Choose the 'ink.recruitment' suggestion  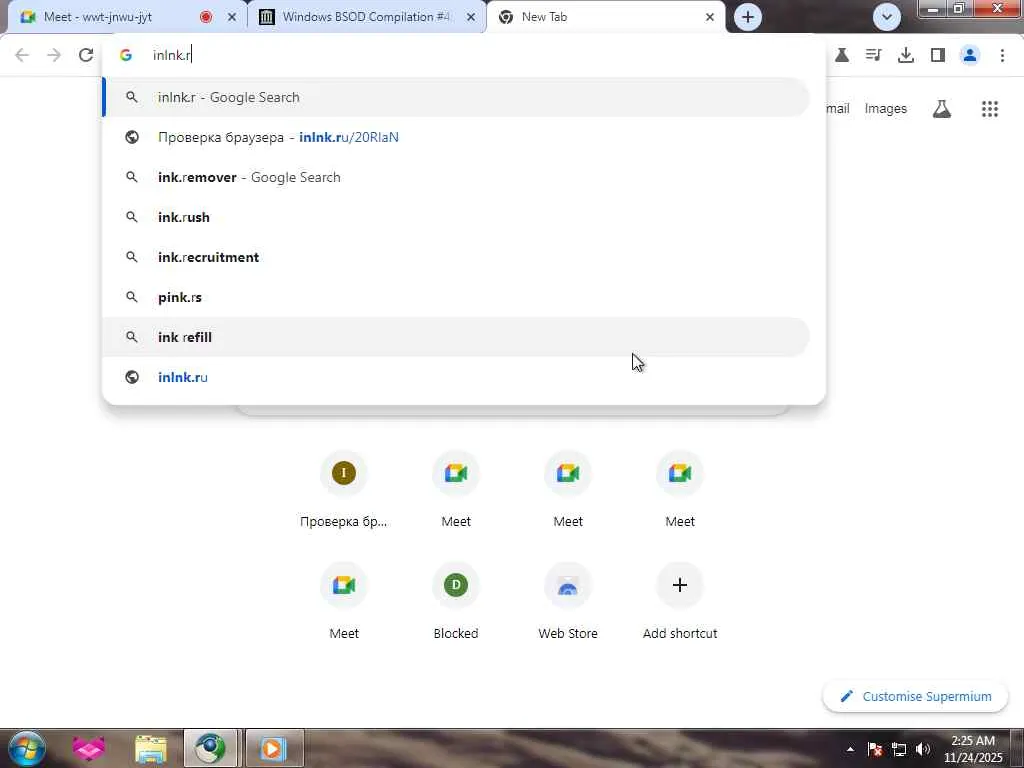pos(456,257)
